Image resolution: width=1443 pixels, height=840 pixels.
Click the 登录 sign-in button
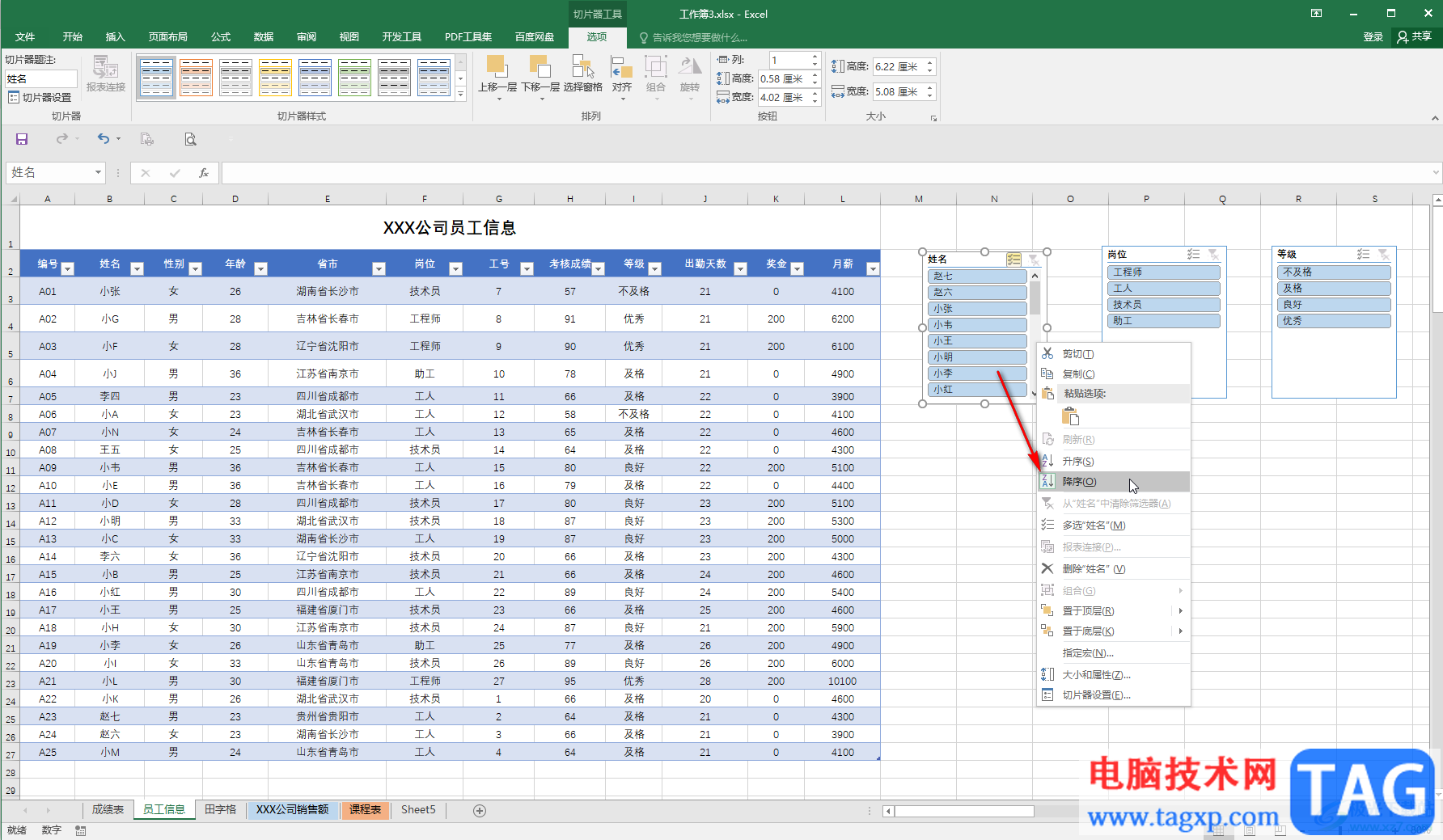[x=1373, y=36]
